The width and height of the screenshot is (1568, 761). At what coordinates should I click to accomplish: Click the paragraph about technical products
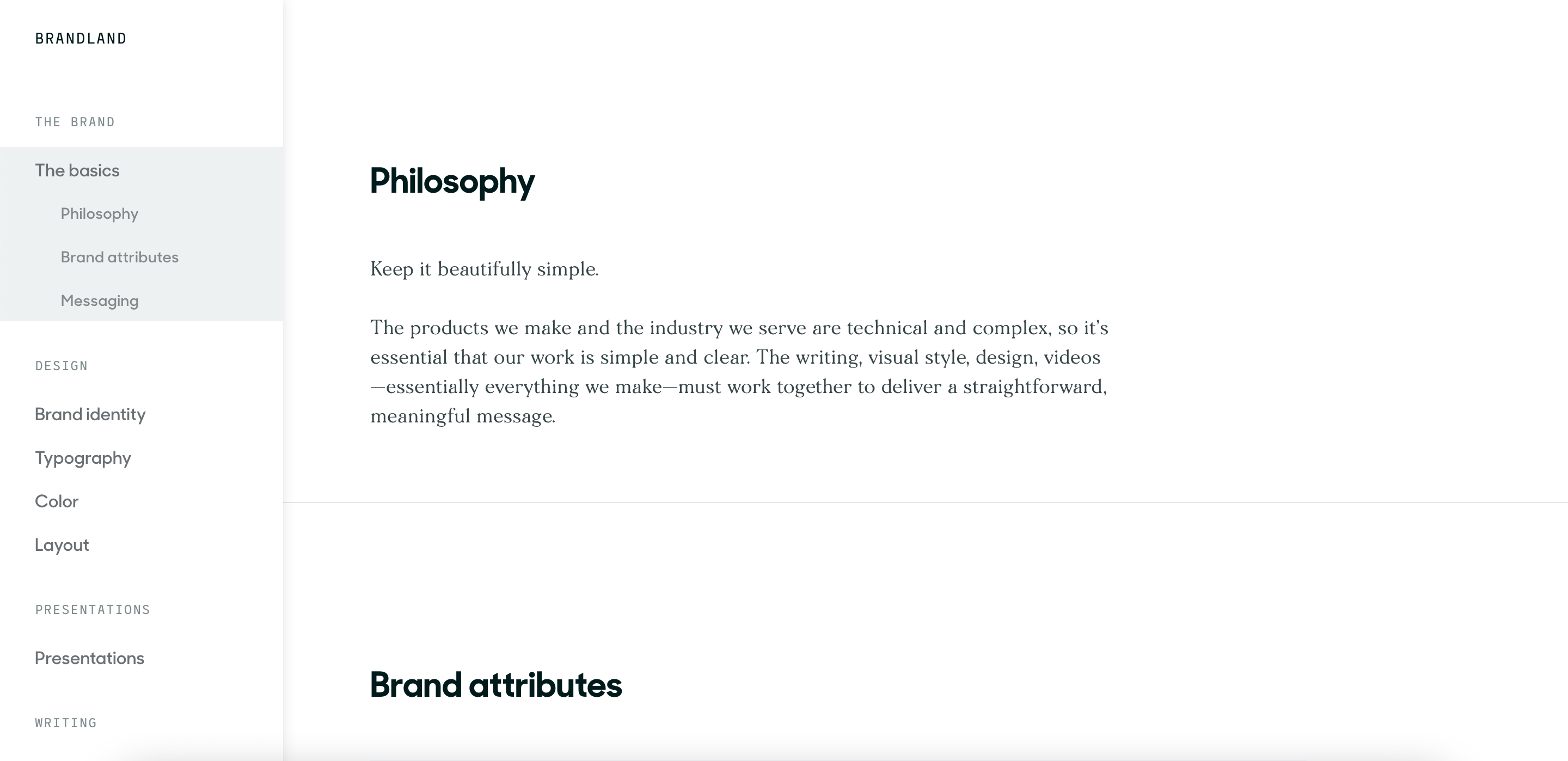click(739, 372)
